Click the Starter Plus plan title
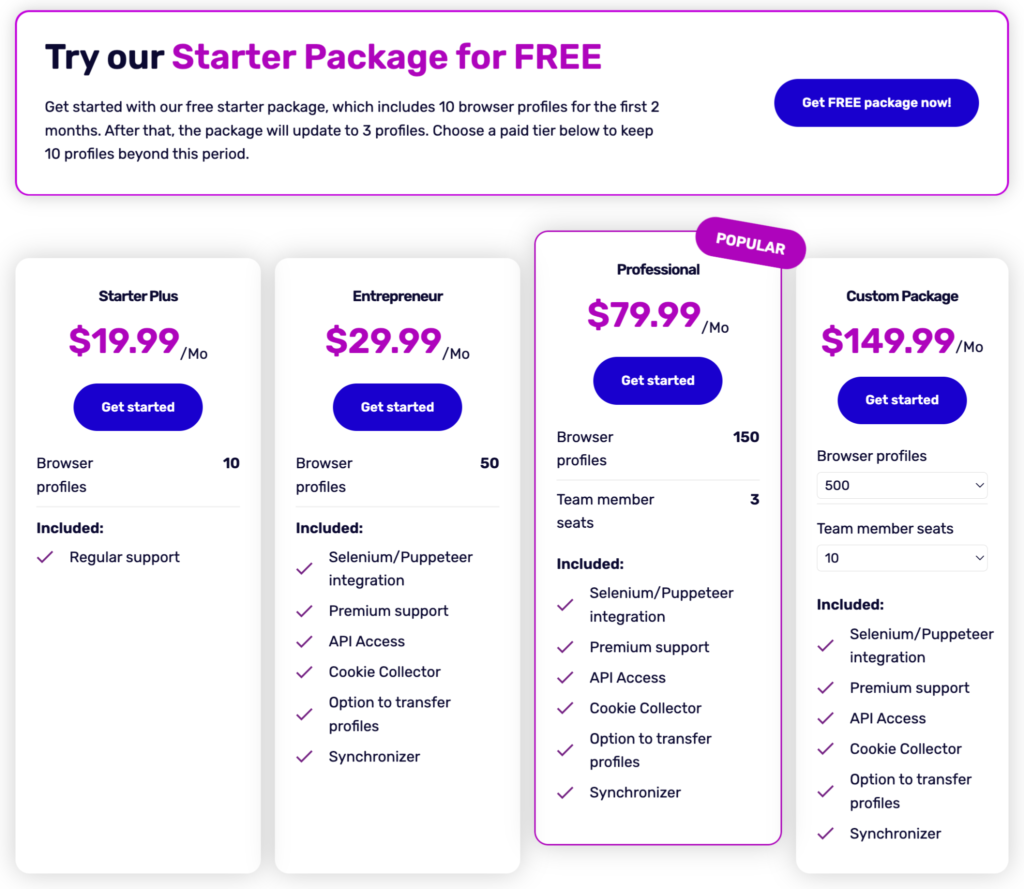The height and width of the screenshot is (889, 1024). (x=138, y=296)
